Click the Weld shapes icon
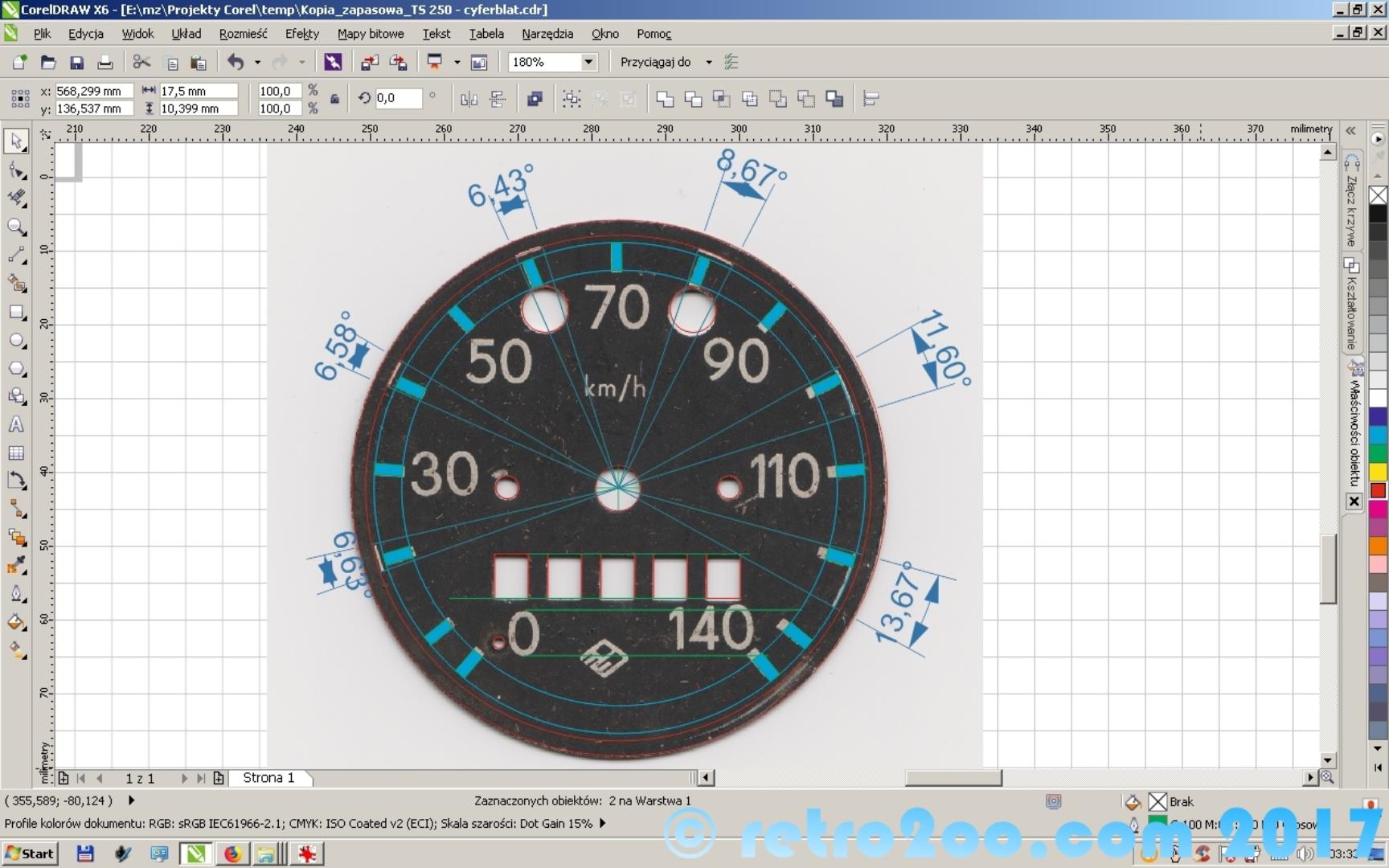 pyautogui.click(x=665, y=99)
